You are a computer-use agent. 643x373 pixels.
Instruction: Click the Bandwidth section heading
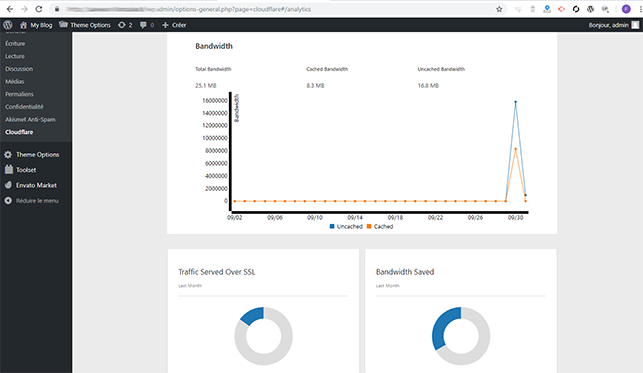(x=214, y=46)
